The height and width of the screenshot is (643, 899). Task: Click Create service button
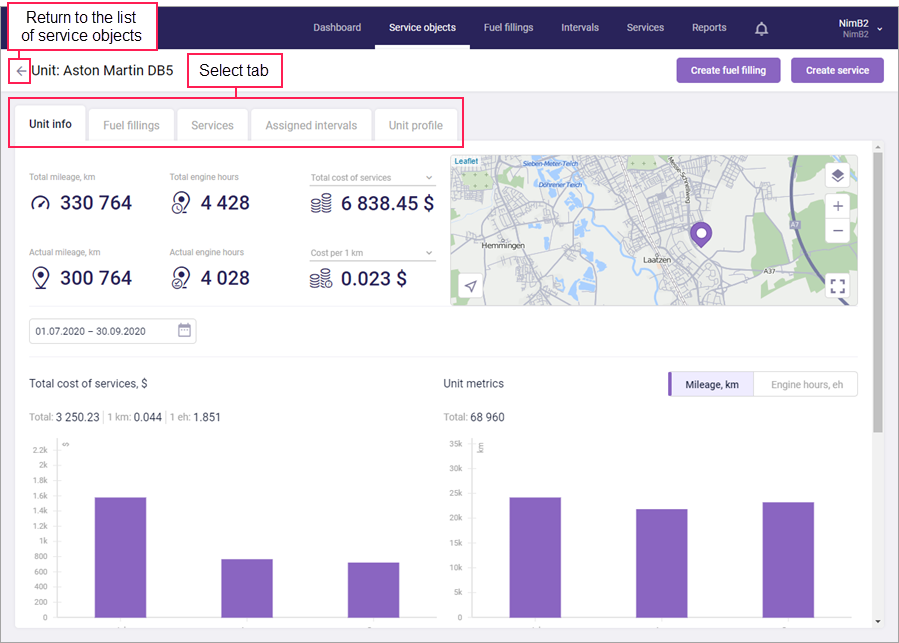click(837, 70)
